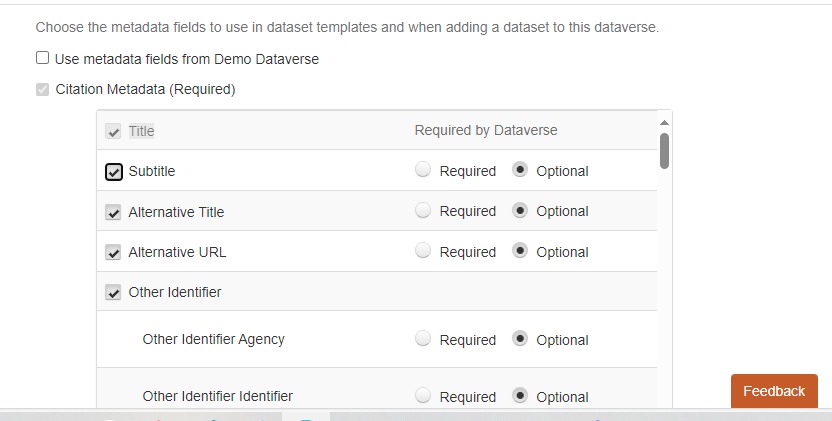832x421 pixels.
Task: Uncheck the Alternative Title checkbox
Action: [x=114, y=212]
